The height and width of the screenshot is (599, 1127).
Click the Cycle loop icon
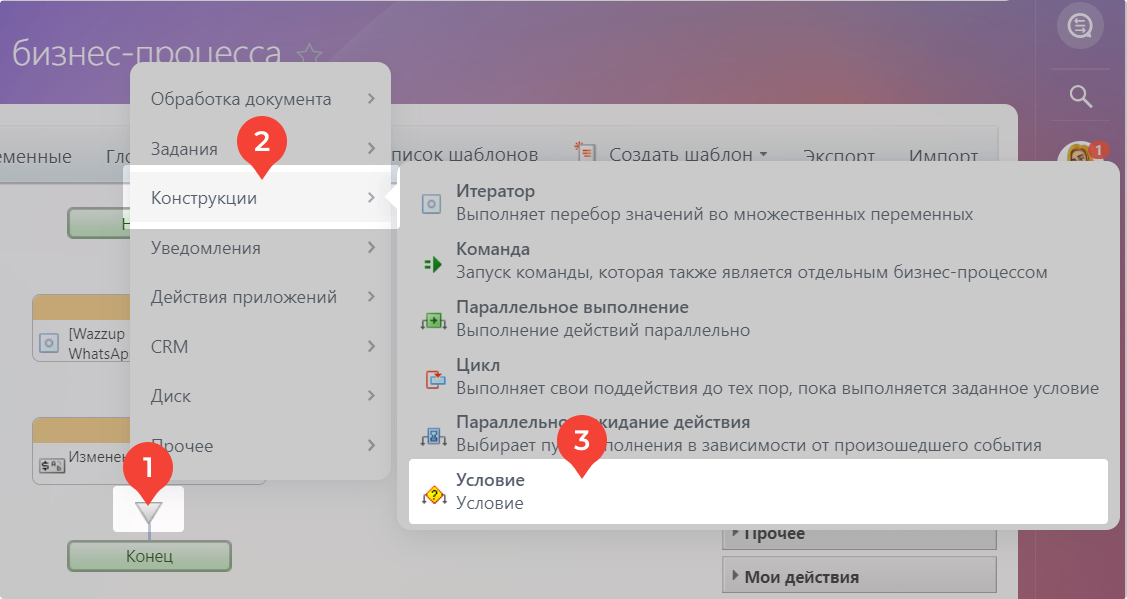coord(434,379)
